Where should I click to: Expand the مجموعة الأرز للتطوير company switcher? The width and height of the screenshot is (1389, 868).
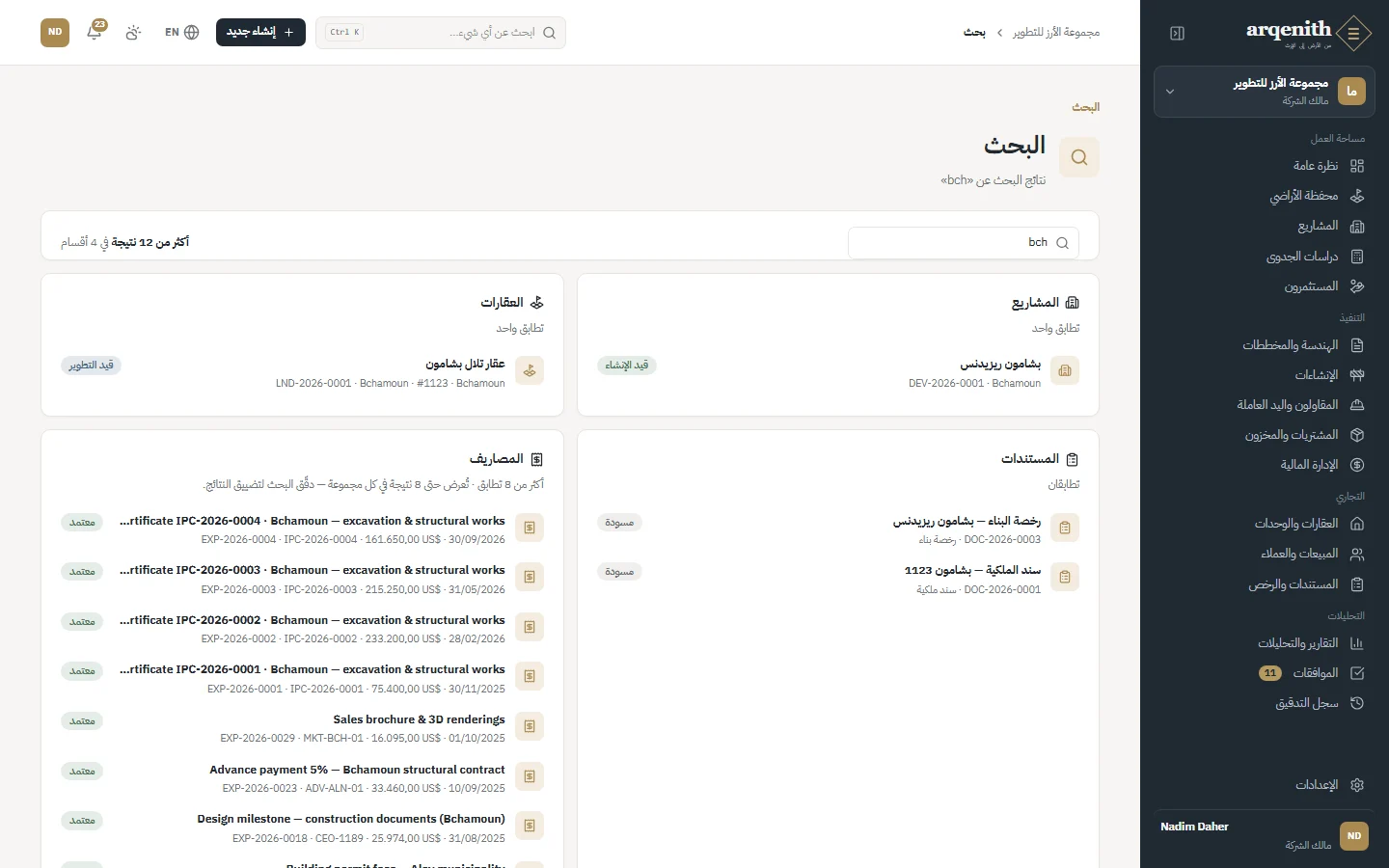click(x=1265, y=92)
